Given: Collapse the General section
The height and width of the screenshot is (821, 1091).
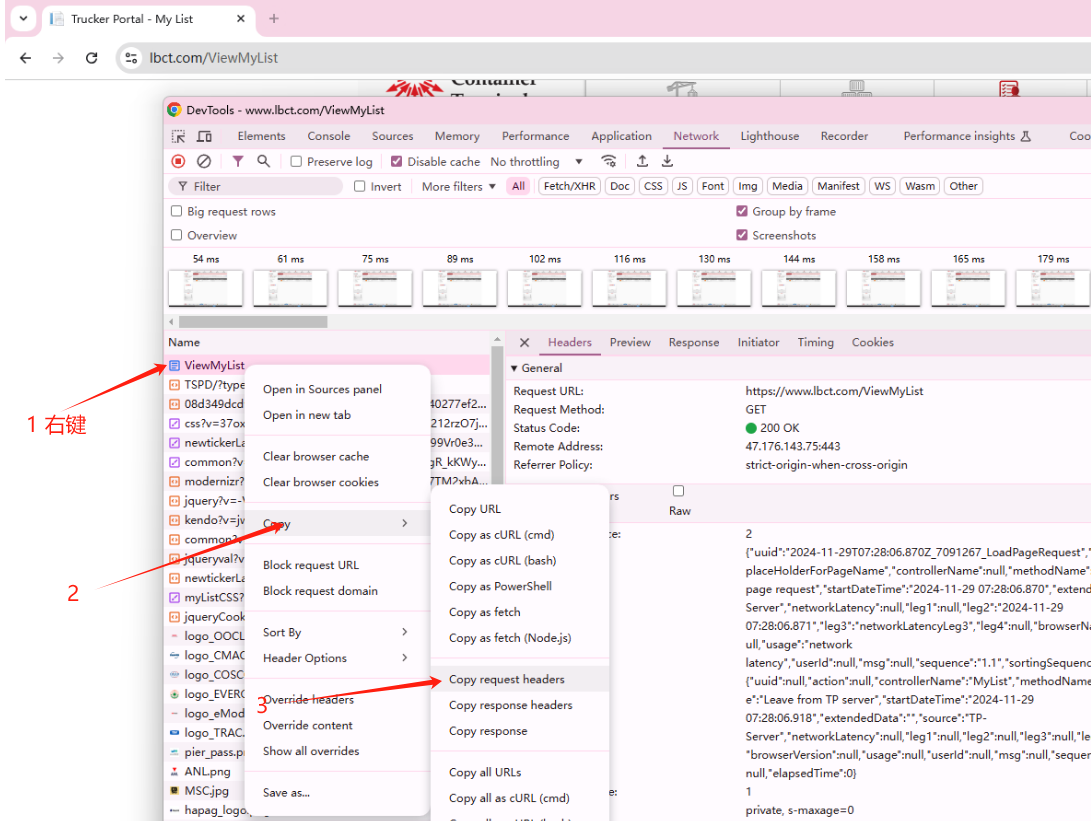Looking at the screenshot, I should point(514,368).
